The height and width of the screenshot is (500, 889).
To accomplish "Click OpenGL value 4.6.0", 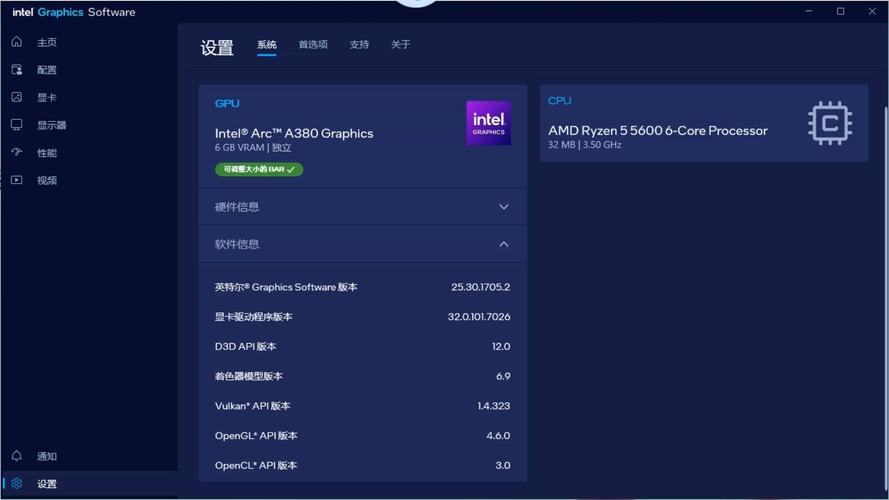I will point(498,435).
